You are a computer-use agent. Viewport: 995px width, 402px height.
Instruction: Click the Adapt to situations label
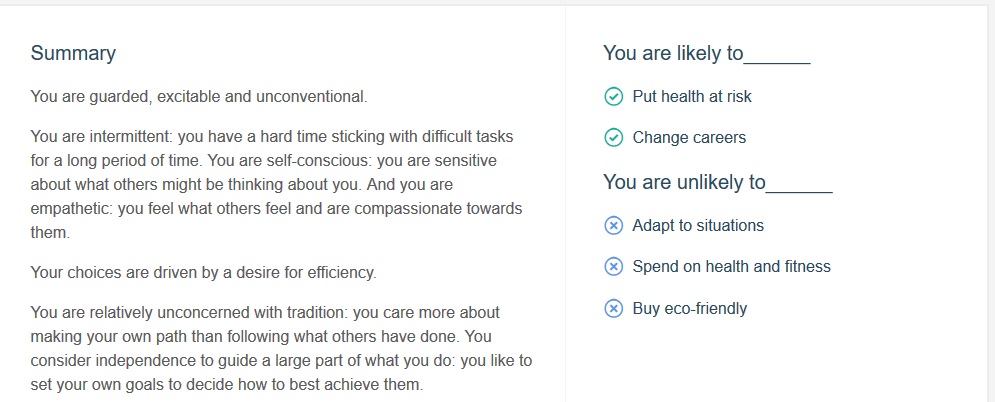698,225
